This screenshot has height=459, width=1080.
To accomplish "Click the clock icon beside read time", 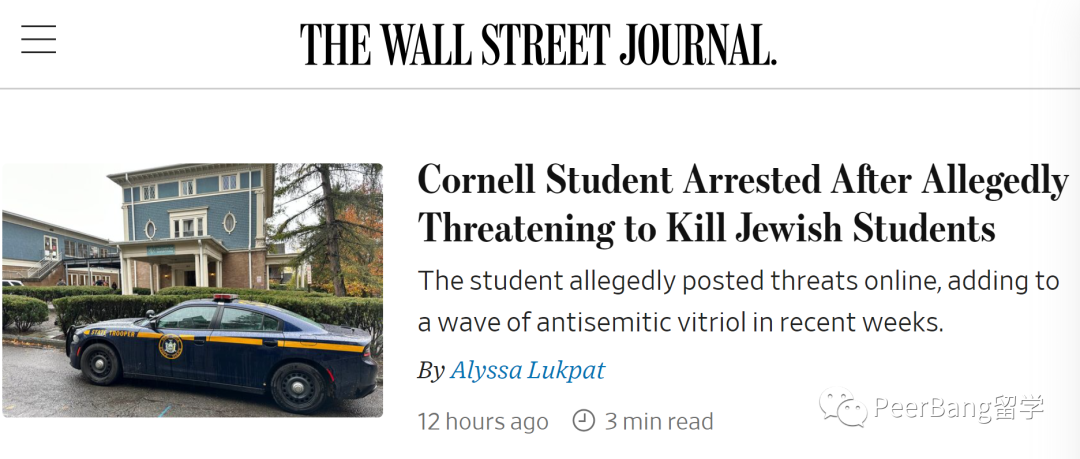I will pos(583,420).
